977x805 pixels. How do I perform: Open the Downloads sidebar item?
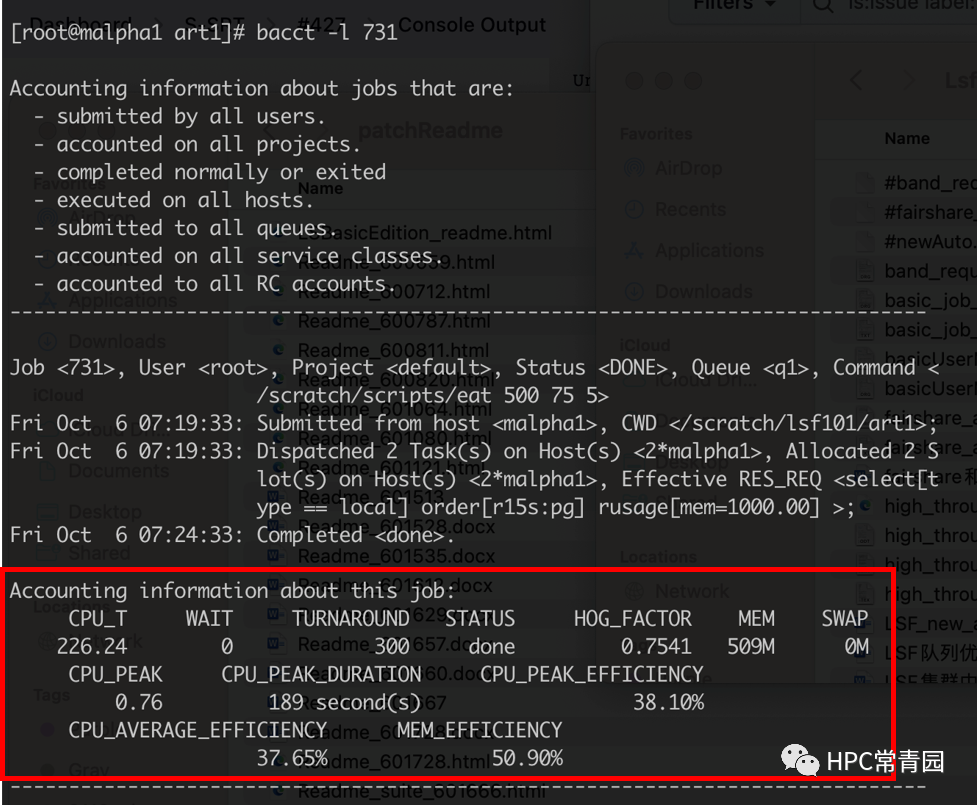(684, 291)
